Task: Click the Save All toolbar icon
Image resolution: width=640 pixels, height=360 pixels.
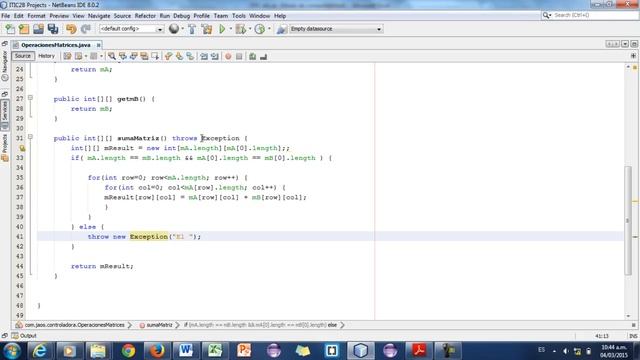Action: click(53, 29)
